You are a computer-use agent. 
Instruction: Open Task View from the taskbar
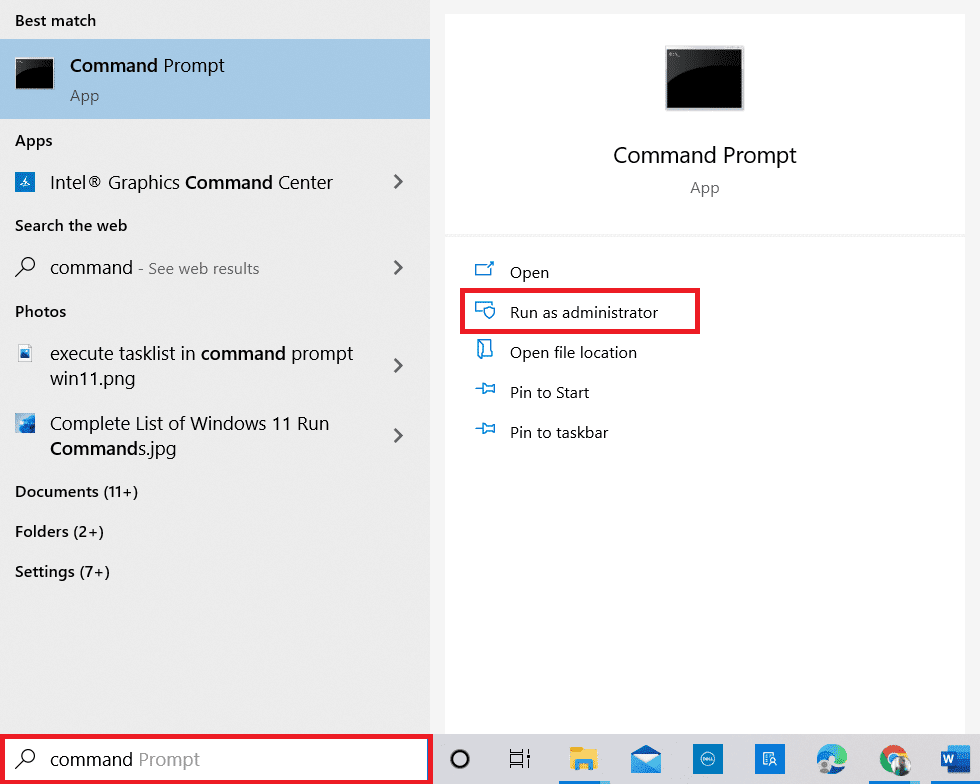[519, 759]
